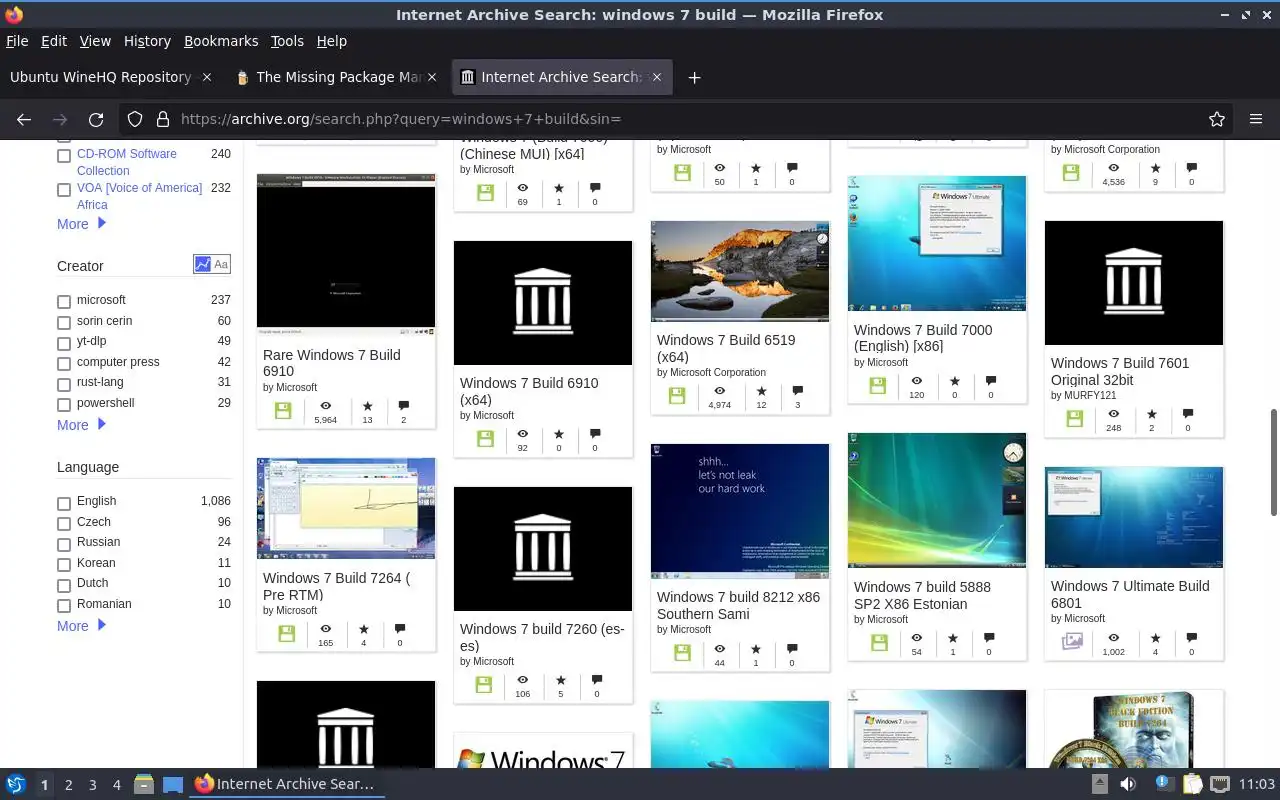The height and width of the screenshot is (800, 1280).
Task: Open the tracking protection shield icon
Action: 135,119
